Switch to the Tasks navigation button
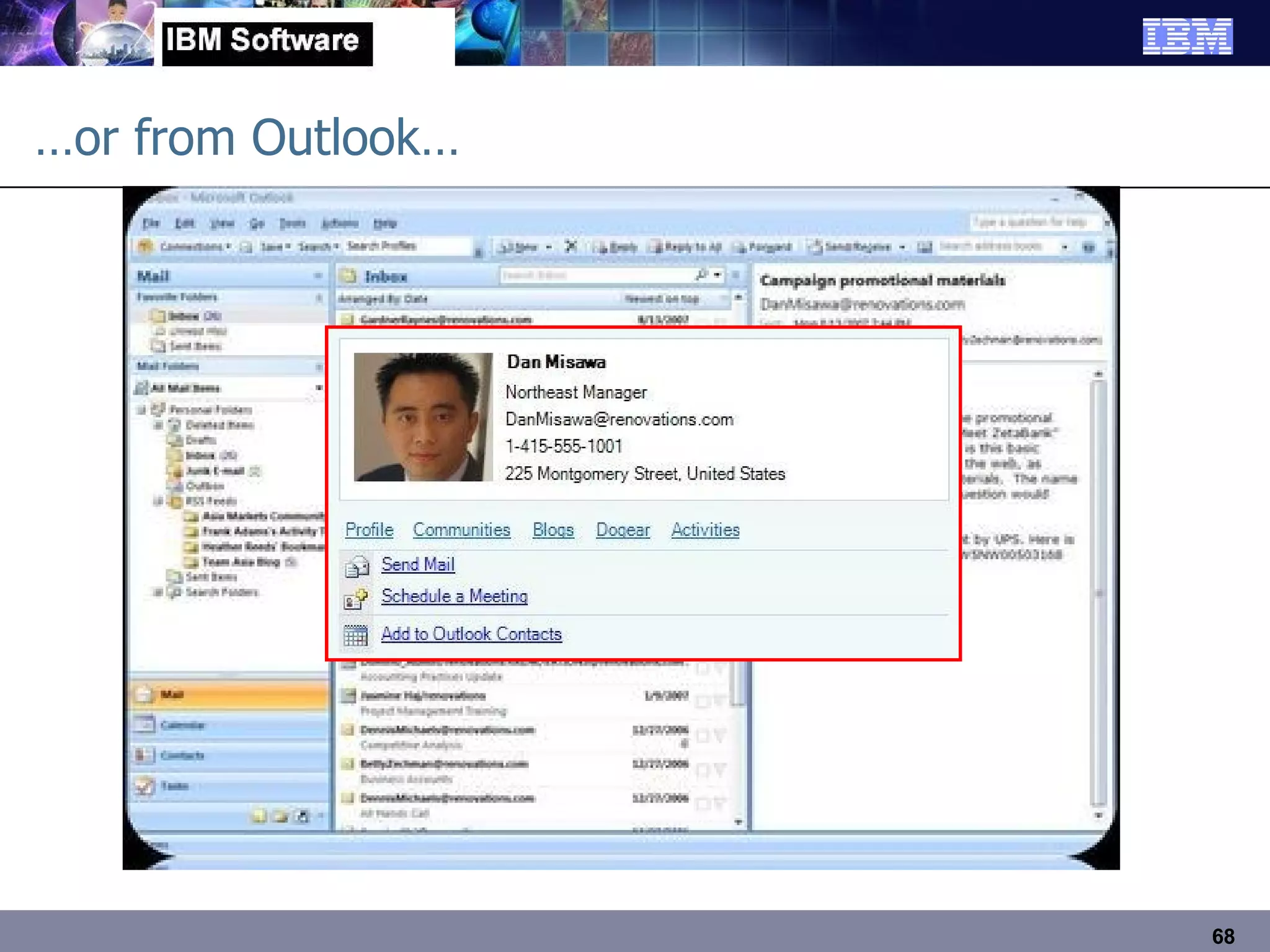Image resolution: width=1270 pixels, height=952 pixels. [229, 787]
